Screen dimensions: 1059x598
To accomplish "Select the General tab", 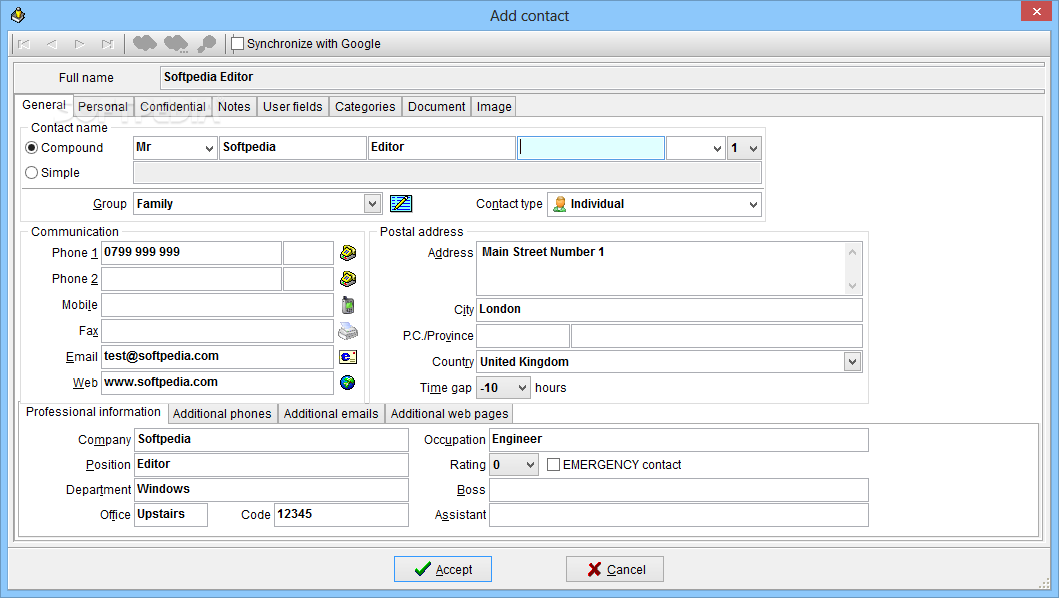I will click(x=44, y=105).
